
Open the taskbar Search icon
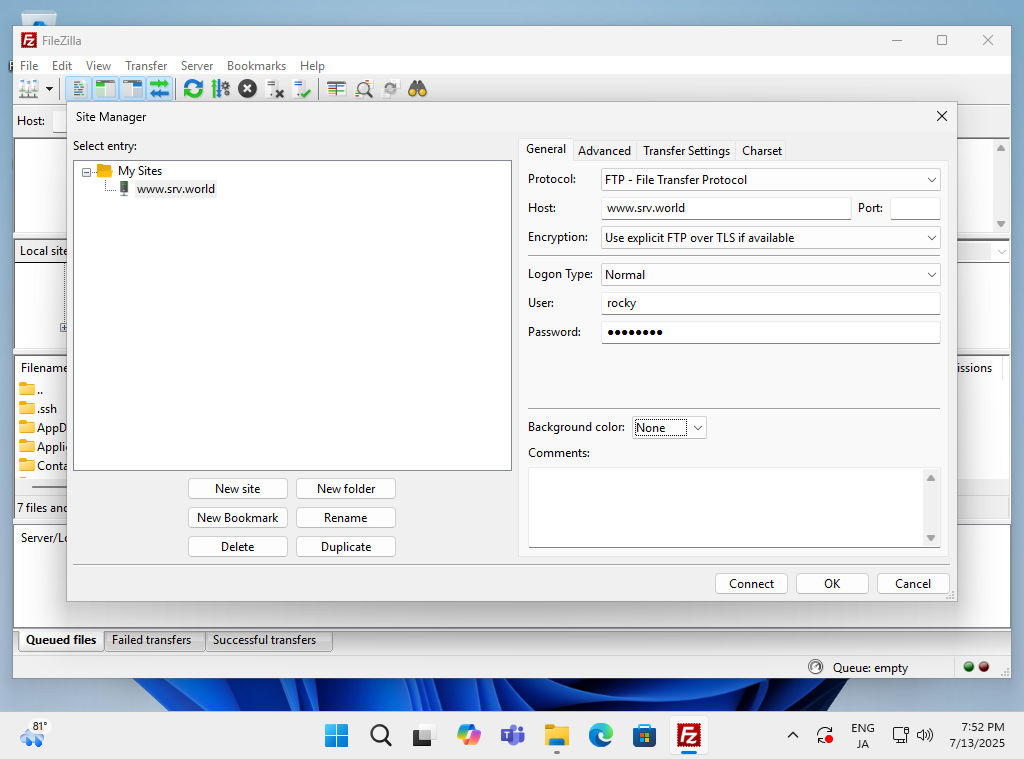point(381,735)
